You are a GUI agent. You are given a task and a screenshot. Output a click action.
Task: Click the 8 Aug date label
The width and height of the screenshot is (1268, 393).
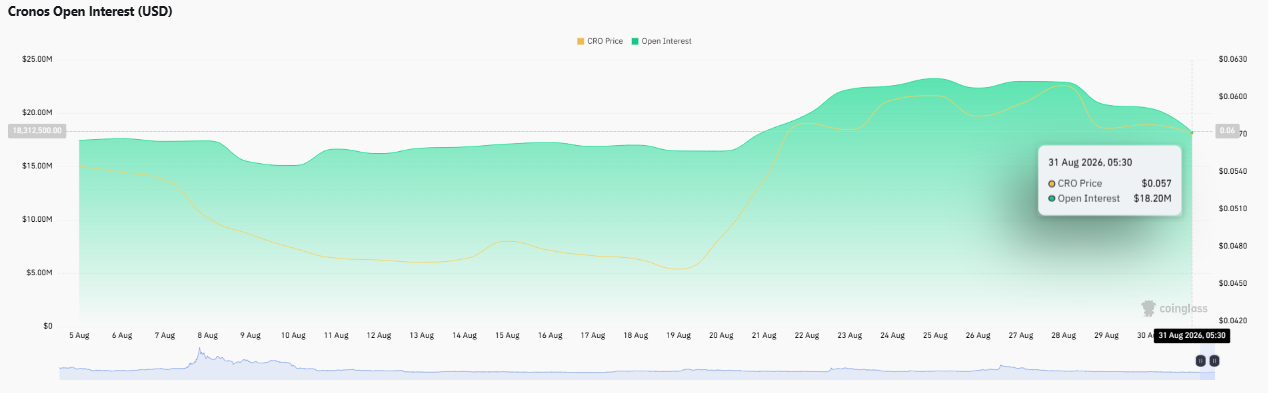click(207, 335)
